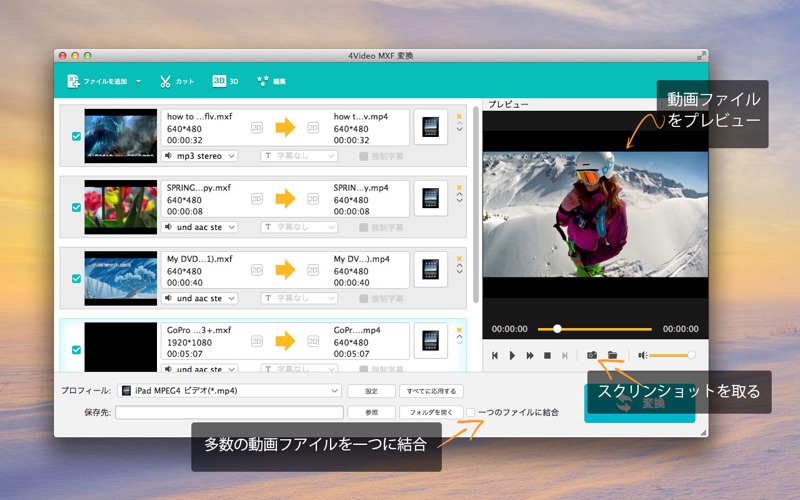Remove My DVD...1).mxf with orange X
This screenshot has height=500, width=800.
[x=459, y=258]
